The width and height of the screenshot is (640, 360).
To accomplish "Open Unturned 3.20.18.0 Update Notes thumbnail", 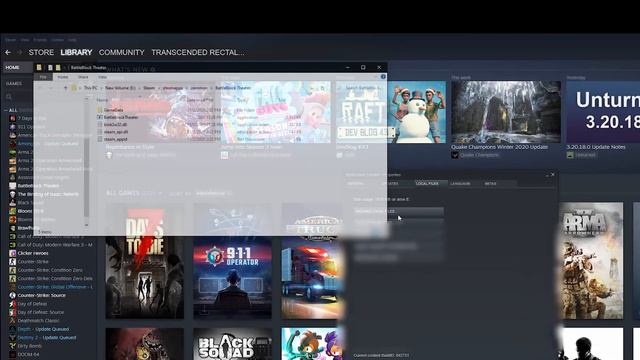I will (603, 111).
